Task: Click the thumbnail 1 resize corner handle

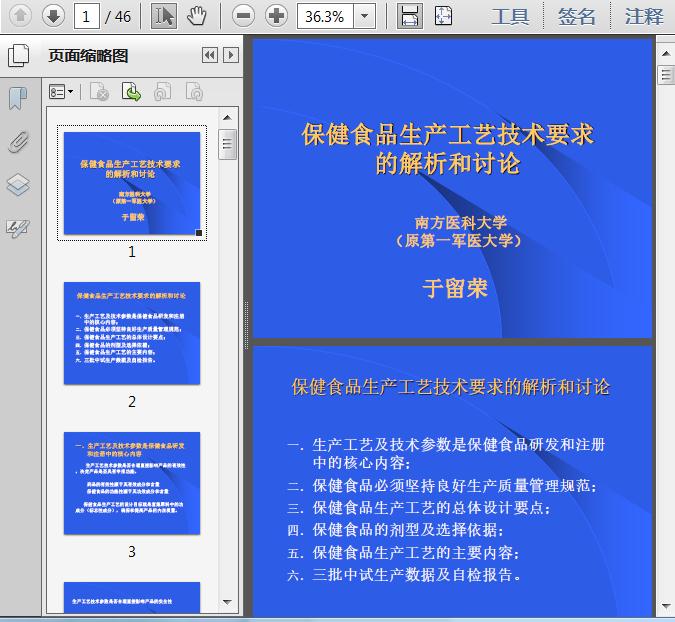Action: click(x=199, y=233)
